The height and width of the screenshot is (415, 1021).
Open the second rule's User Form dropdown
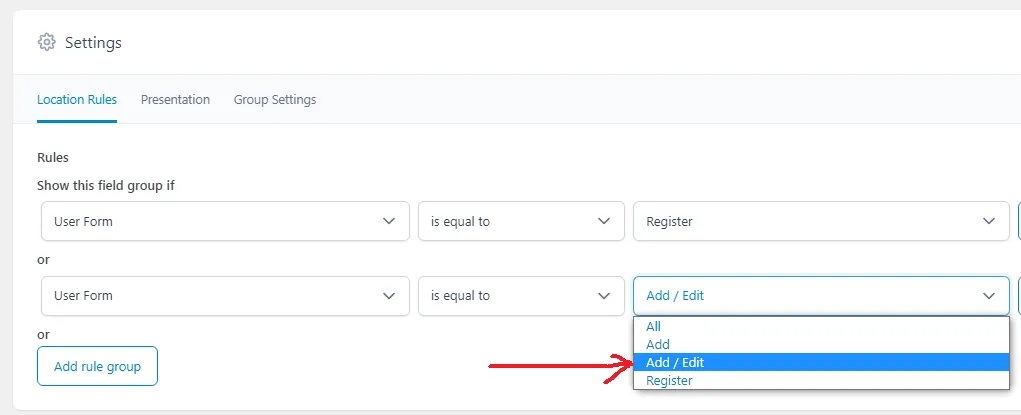tap(225, 296)
